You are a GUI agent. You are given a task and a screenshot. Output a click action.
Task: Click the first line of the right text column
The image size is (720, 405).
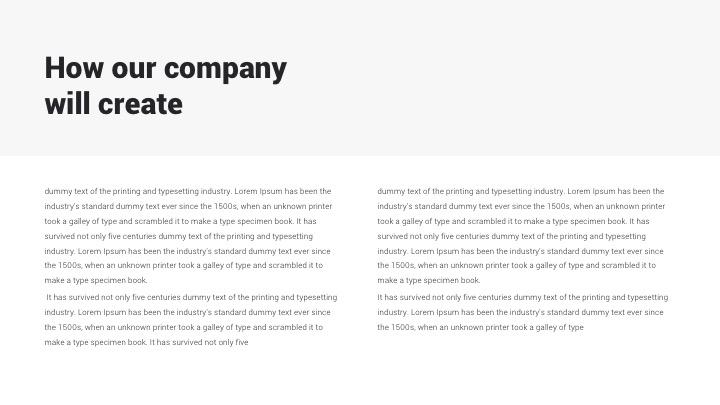520,191
